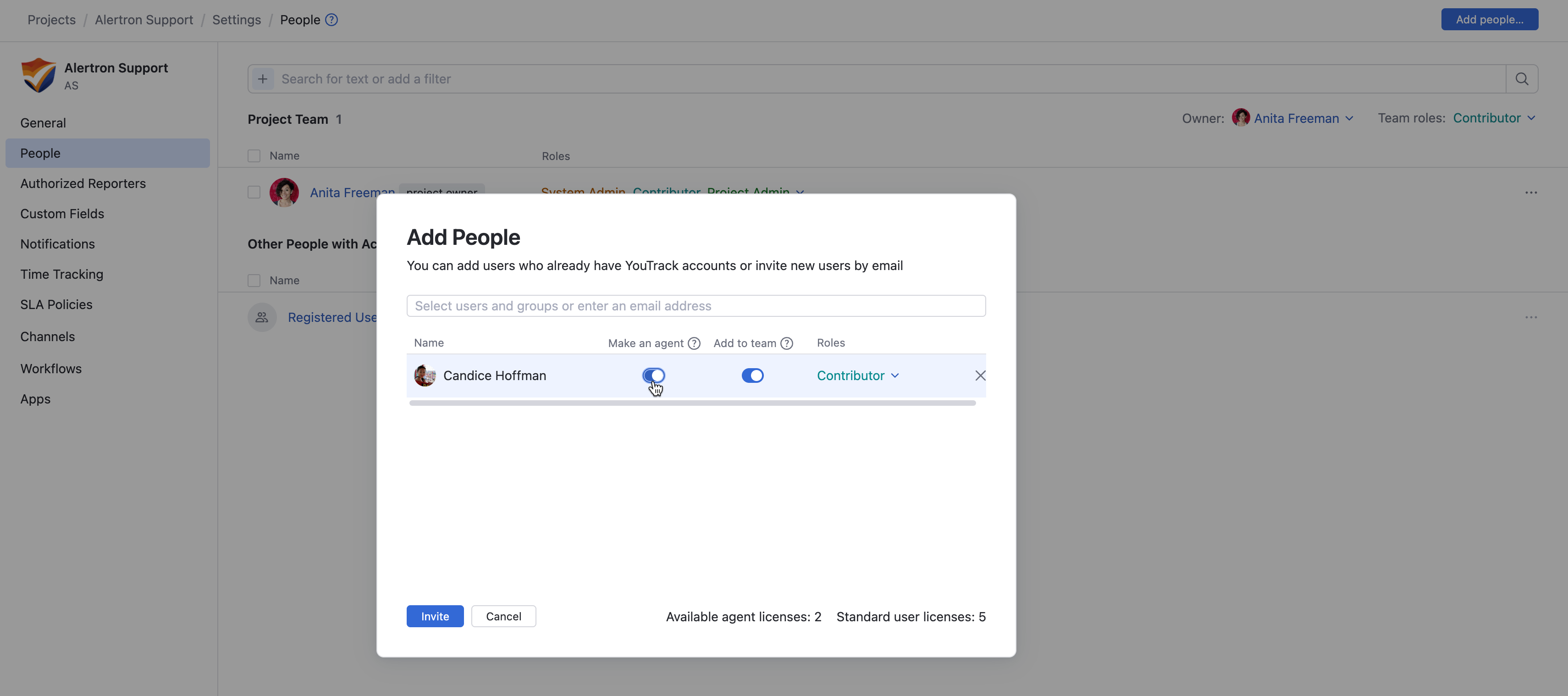Go to Projects breadcrumb link

click(52, 19)
